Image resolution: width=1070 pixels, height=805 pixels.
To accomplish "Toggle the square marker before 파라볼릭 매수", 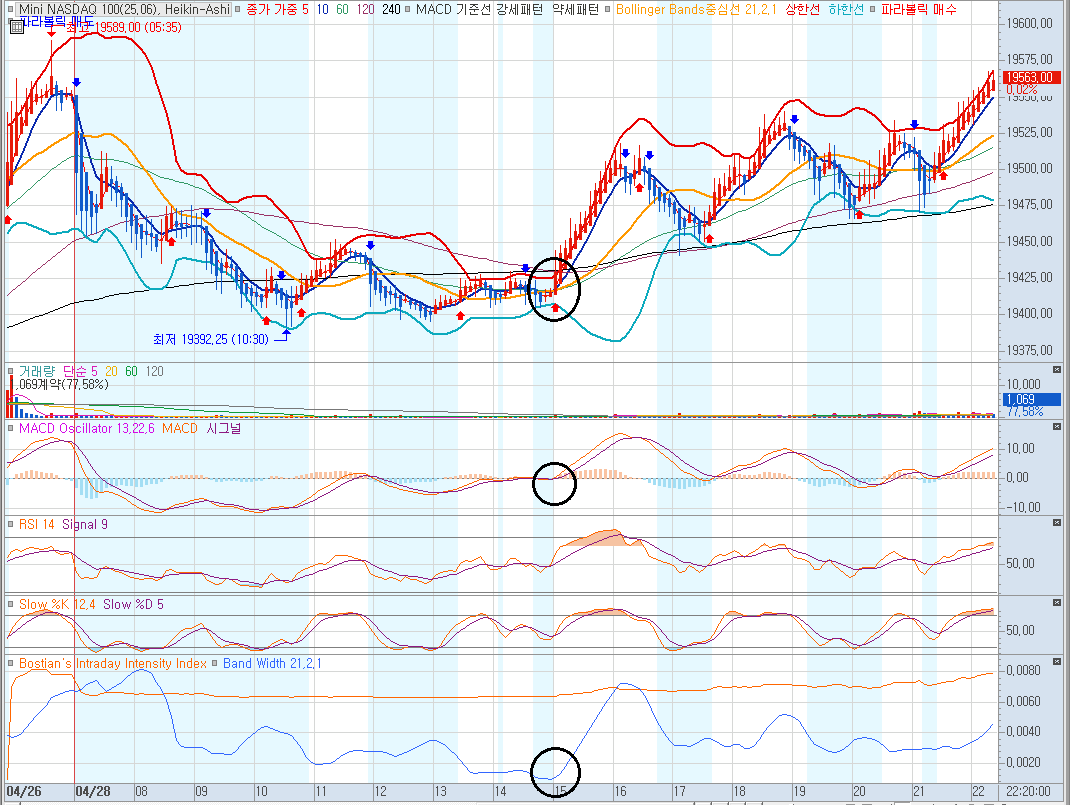I will pyautogui.click(x=872, y=10).
